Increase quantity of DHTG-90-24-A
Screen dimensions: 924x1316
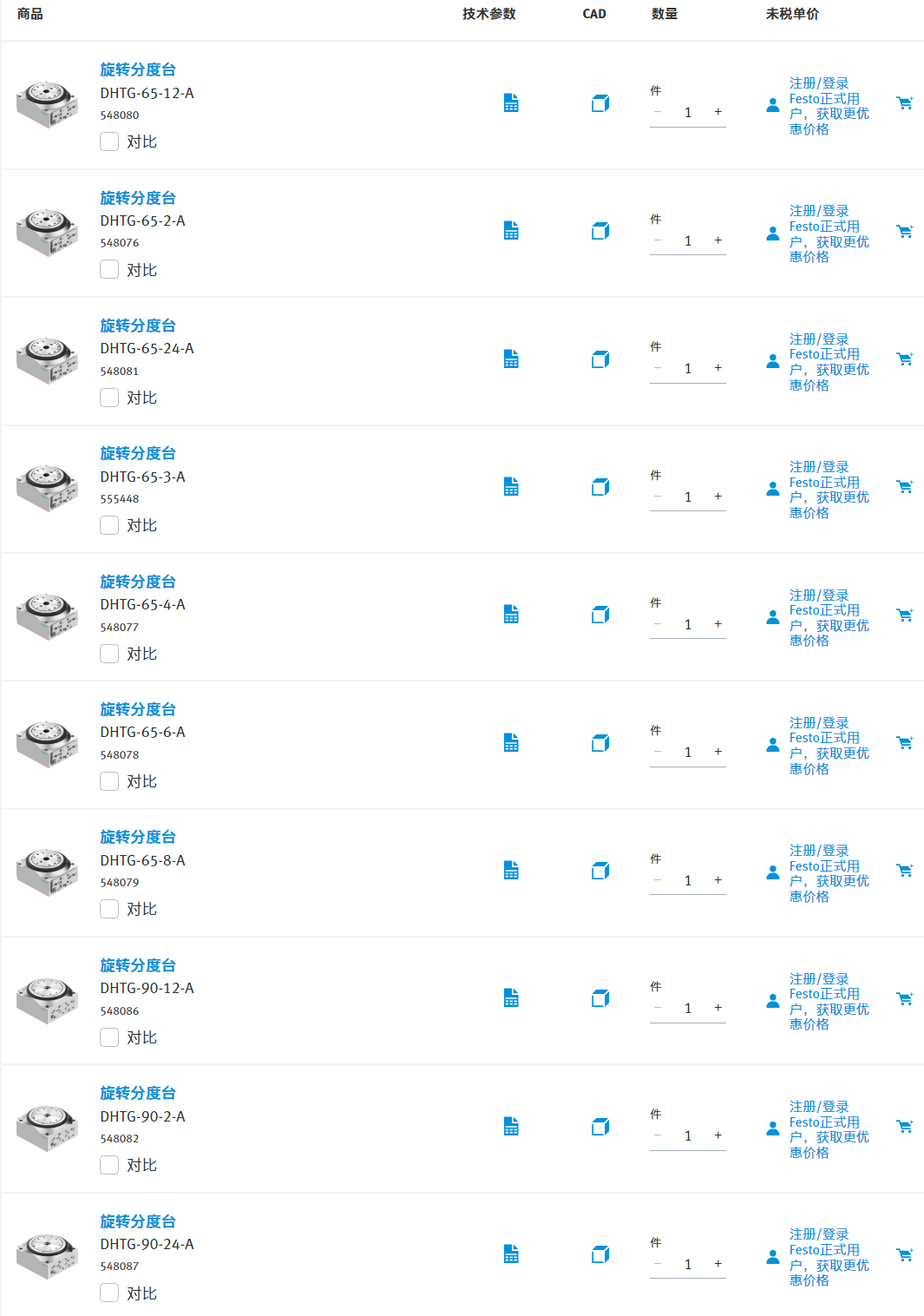[718, 1264]
